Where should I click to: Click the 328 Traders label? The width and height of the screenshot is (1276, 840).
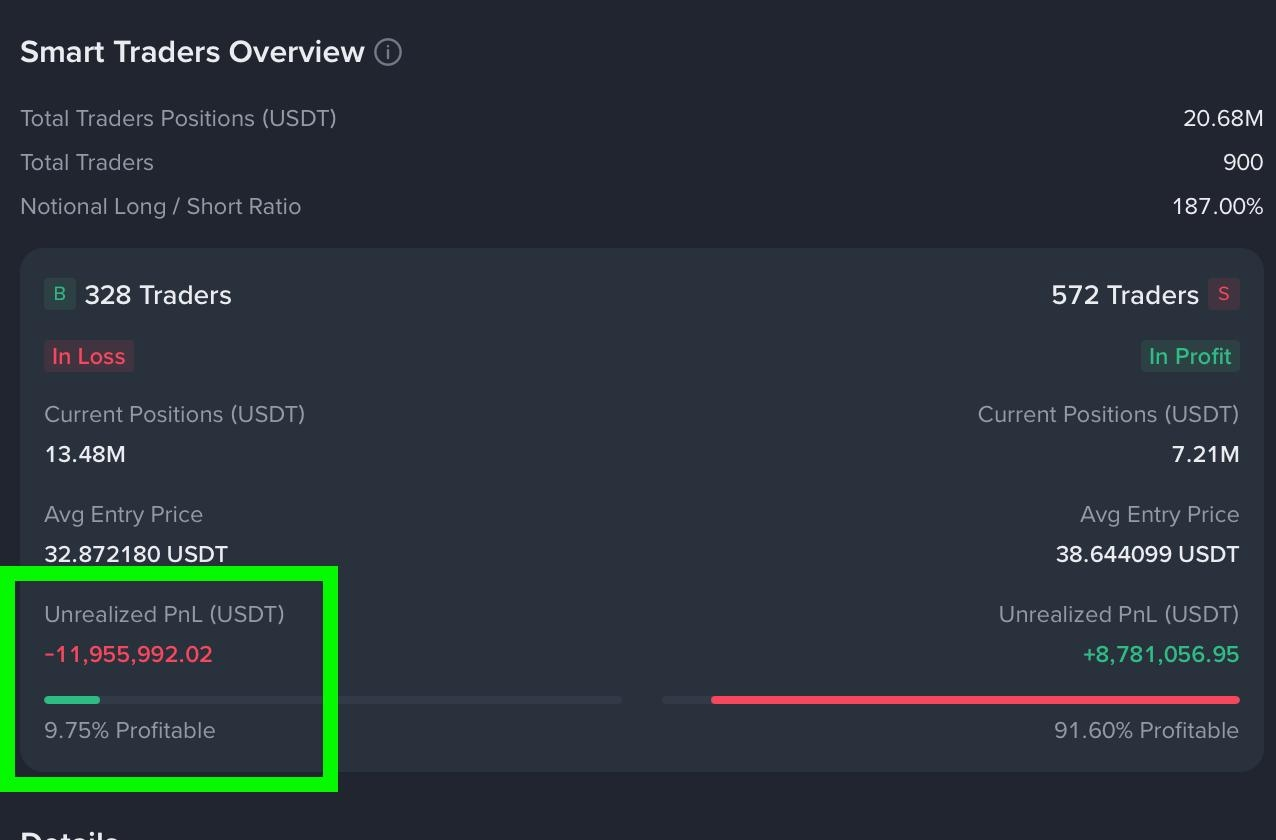click(x=158, y=295)
